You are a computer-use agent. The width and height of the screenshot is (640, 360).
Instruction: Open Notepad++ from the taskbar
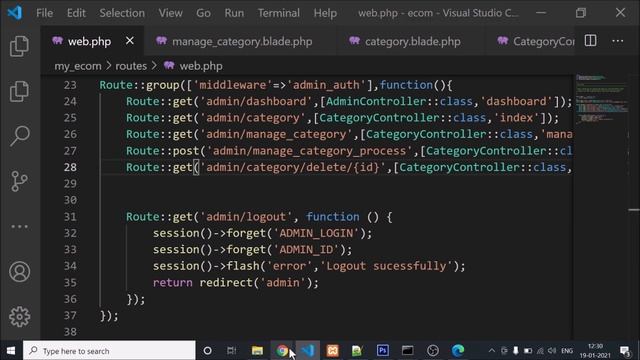coord(357,351)
